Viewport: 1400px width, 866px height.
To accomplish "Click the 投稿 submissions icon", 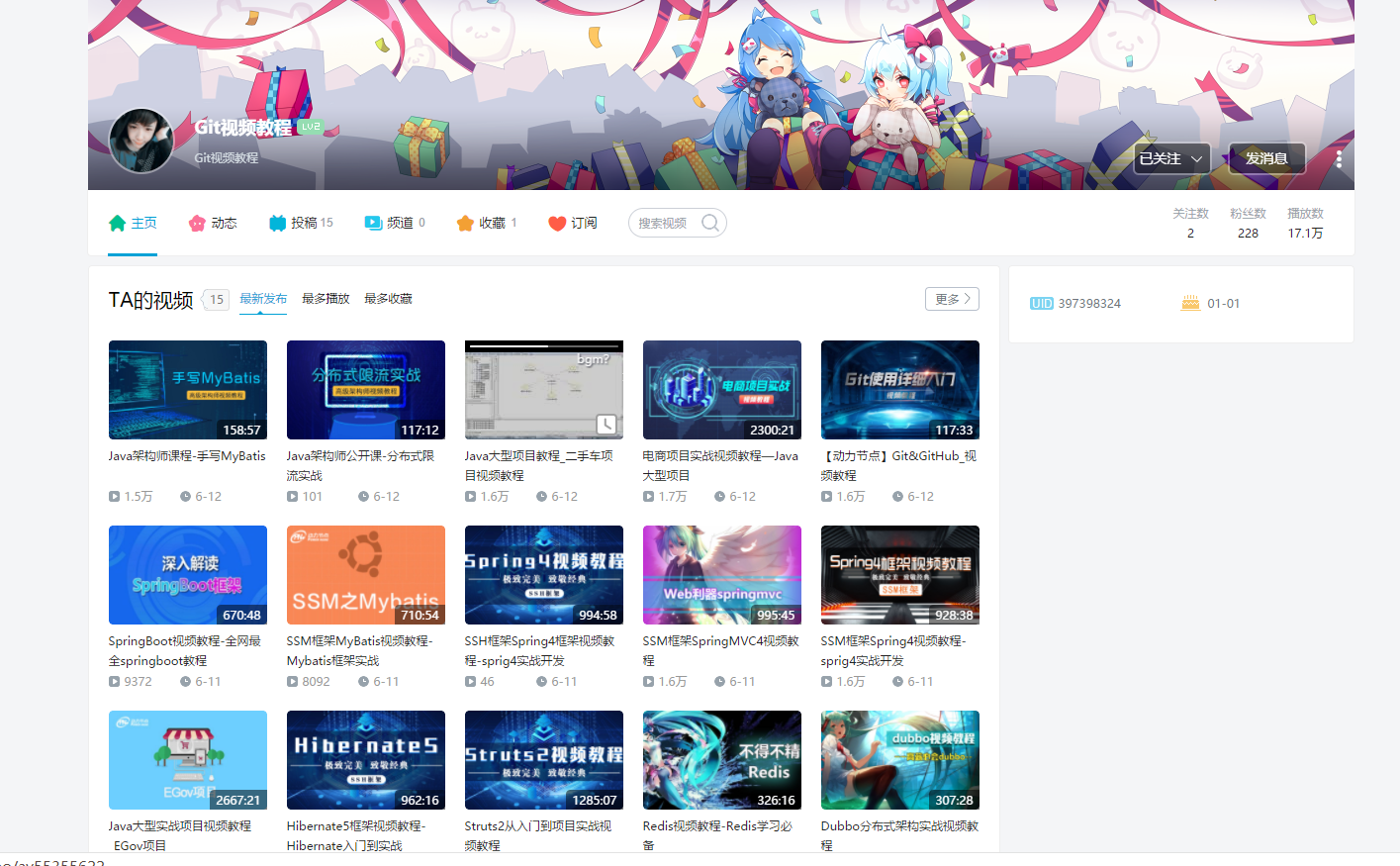I will [275, 222].
